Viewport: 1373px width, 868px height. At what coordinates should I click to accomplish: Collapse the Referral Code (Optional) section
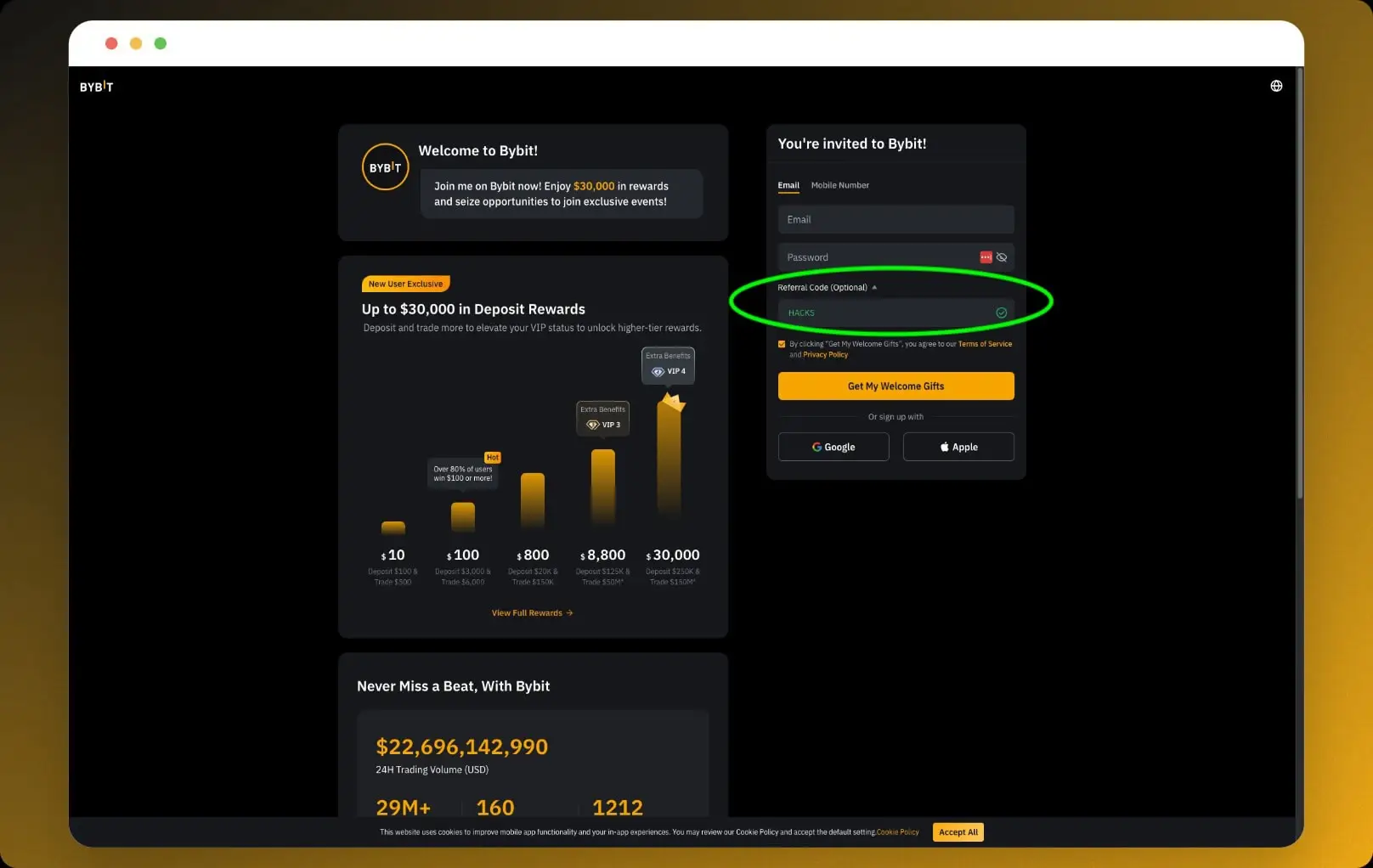(827, 287)
